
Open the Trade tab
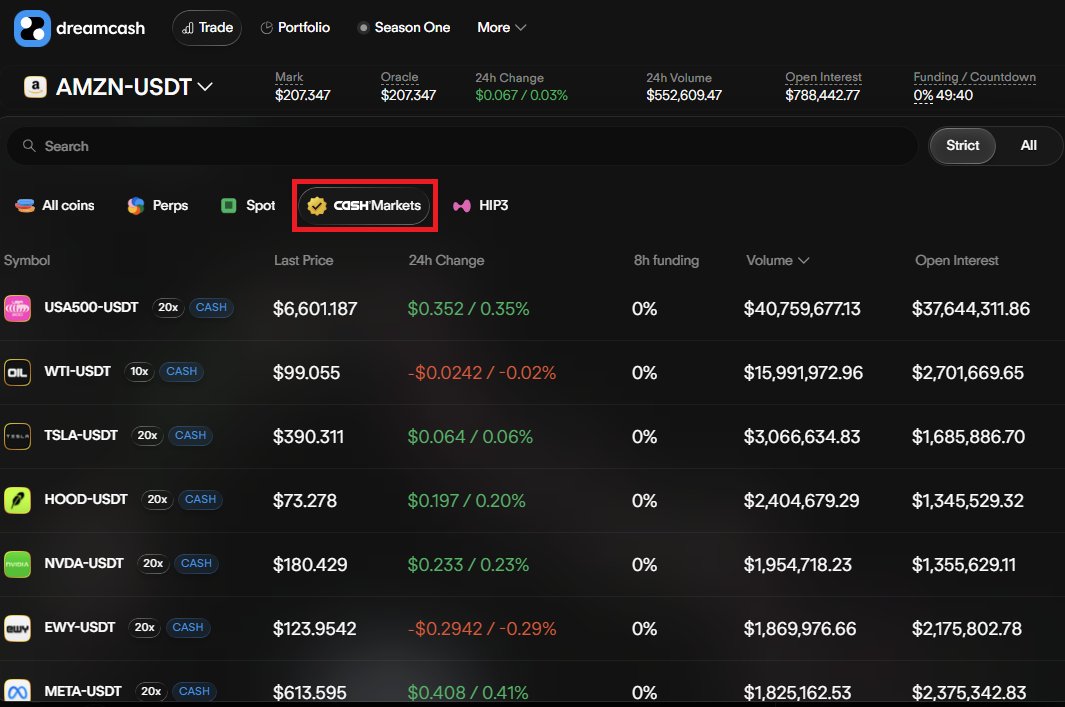(207, 28)
